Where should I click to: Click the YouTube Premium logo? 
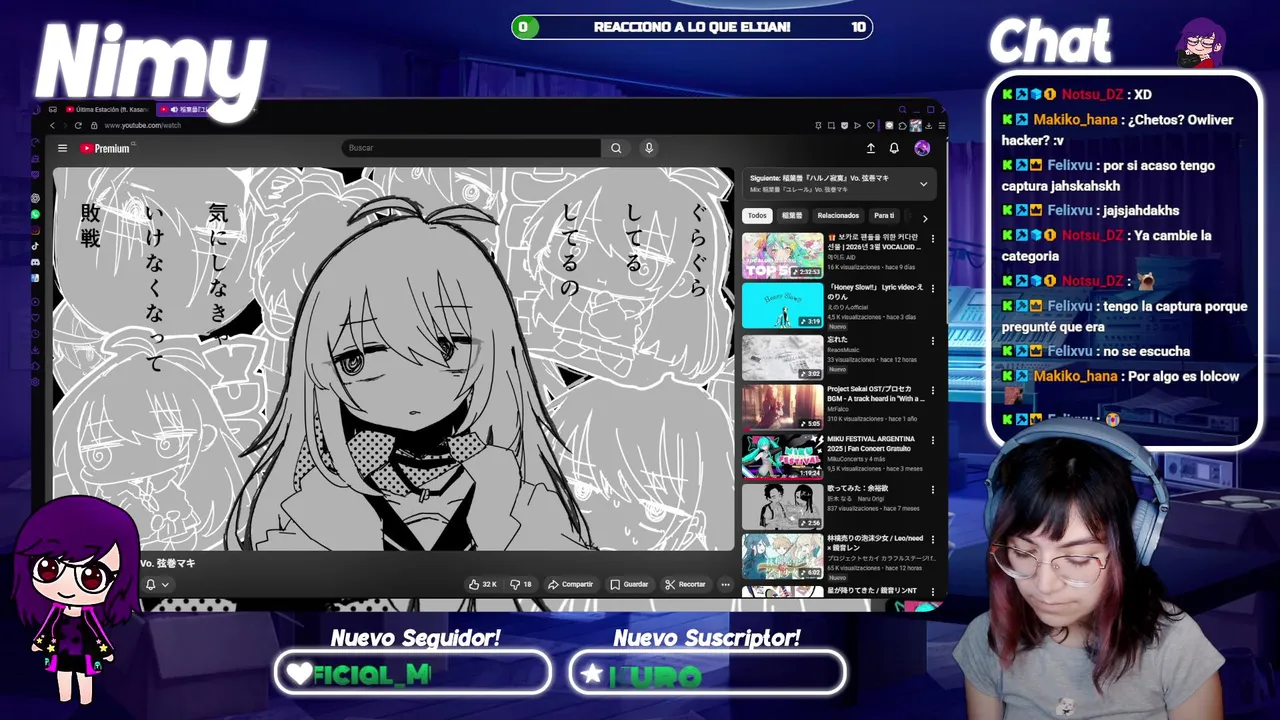click(x=106, y=148)
